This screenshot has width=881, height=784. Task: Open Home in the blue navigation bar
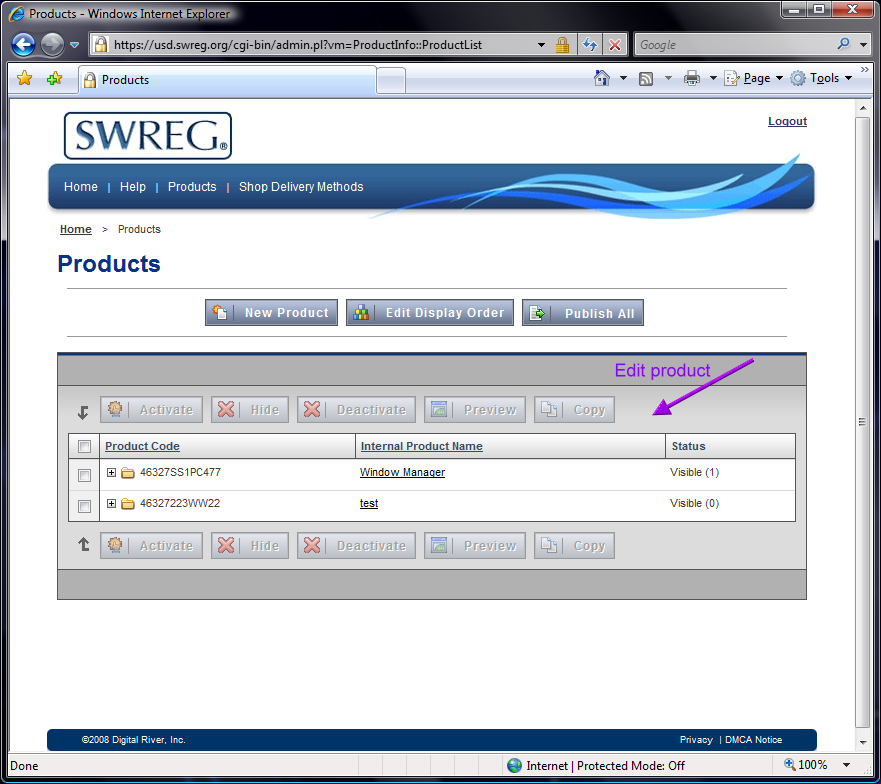click(80, 187)
